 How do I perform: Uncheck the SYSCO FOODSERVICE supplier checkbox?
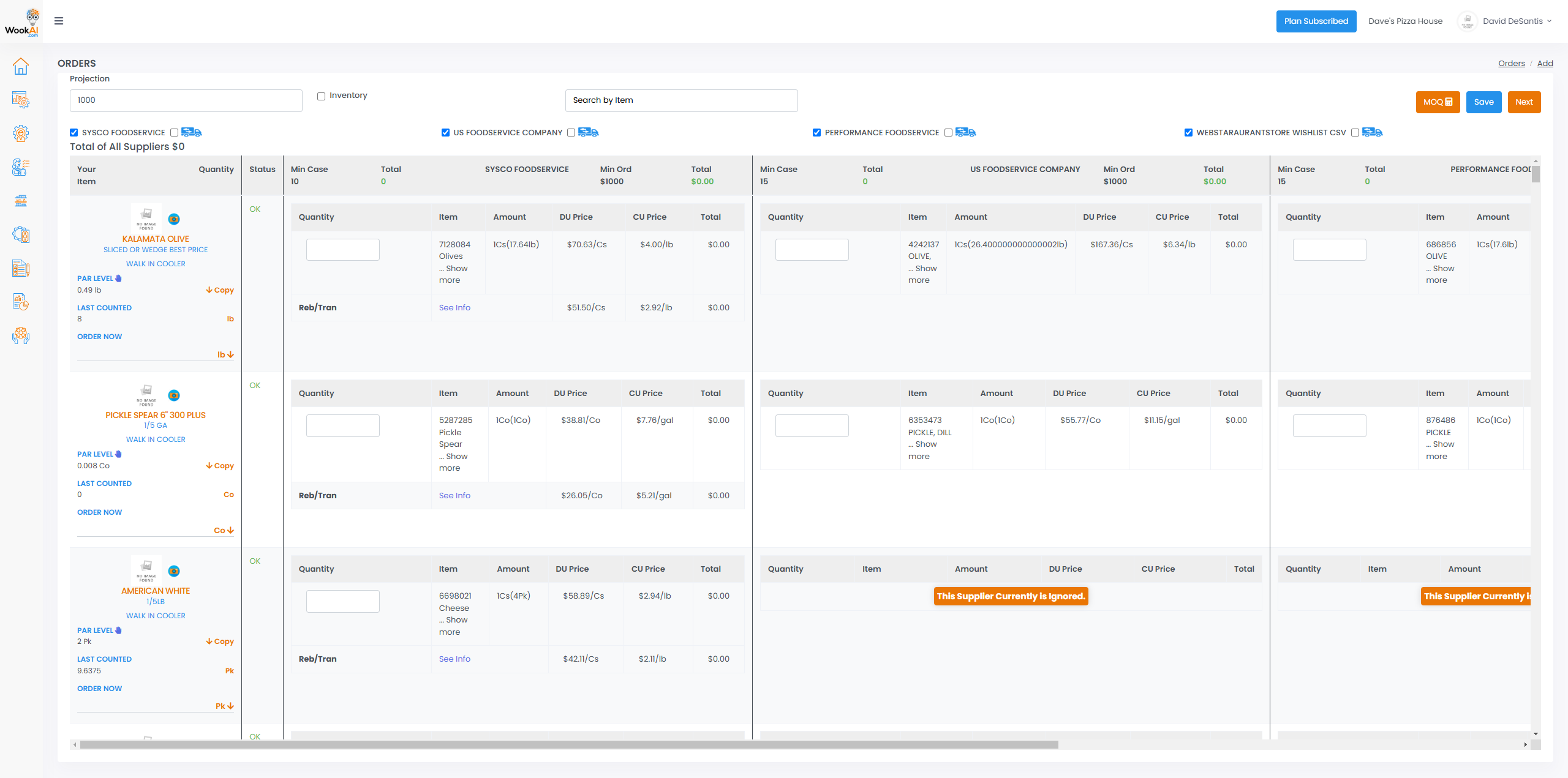(74, 132)
